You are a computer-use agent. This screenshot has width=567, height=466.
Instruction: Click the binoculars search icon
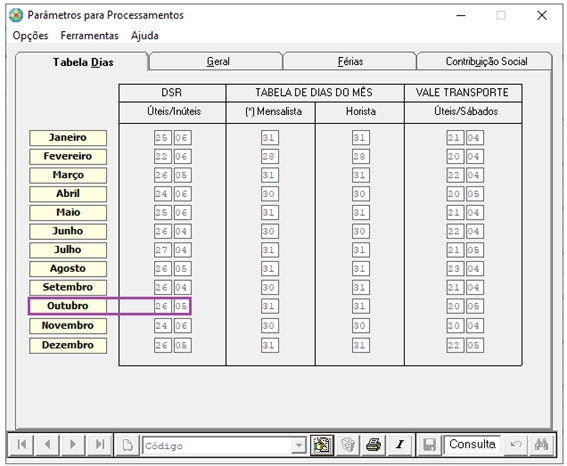[x=541, y=445]
